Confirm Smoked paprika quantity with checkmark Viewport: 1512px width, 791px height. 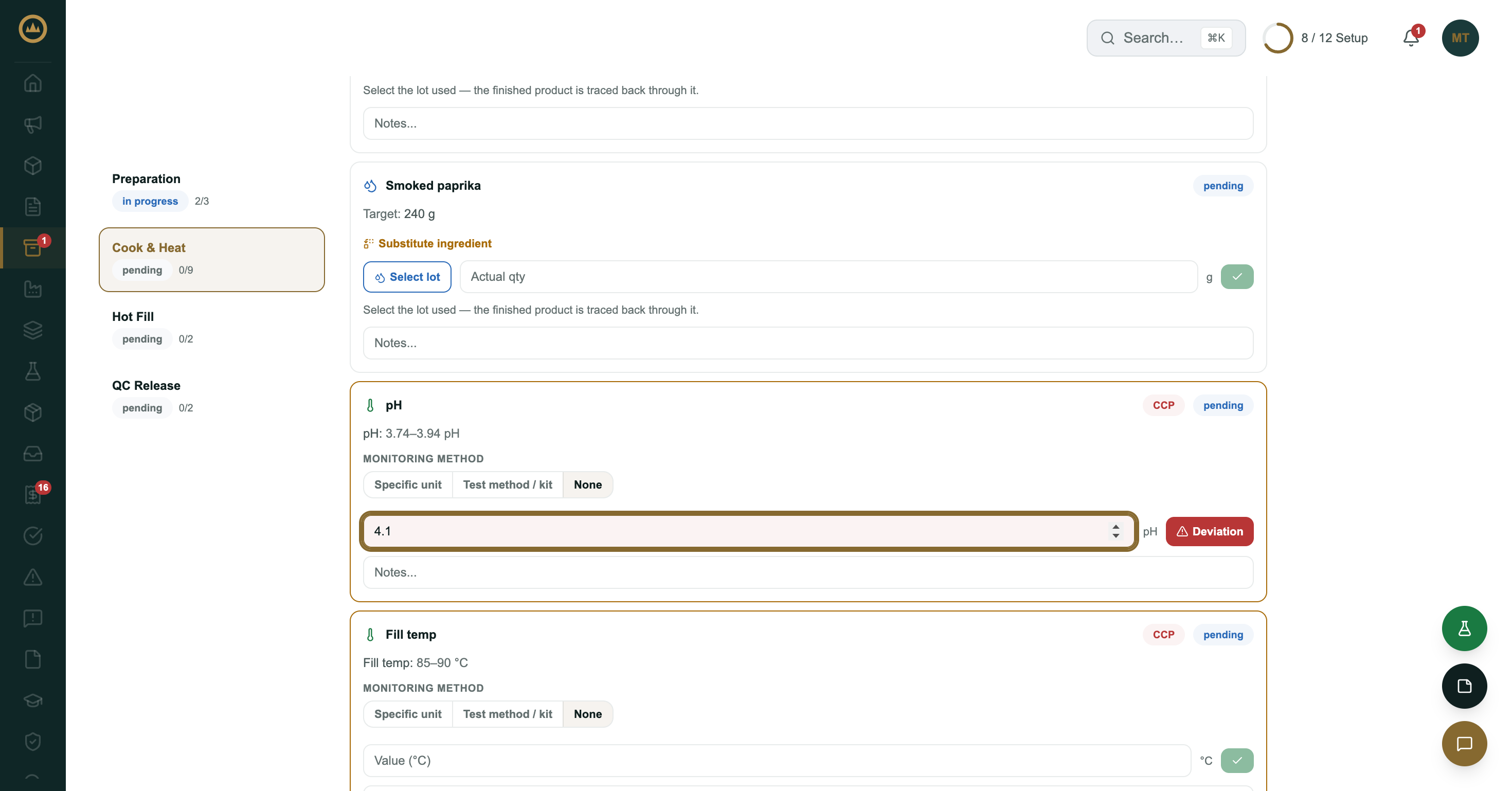tap(1237, 277)
